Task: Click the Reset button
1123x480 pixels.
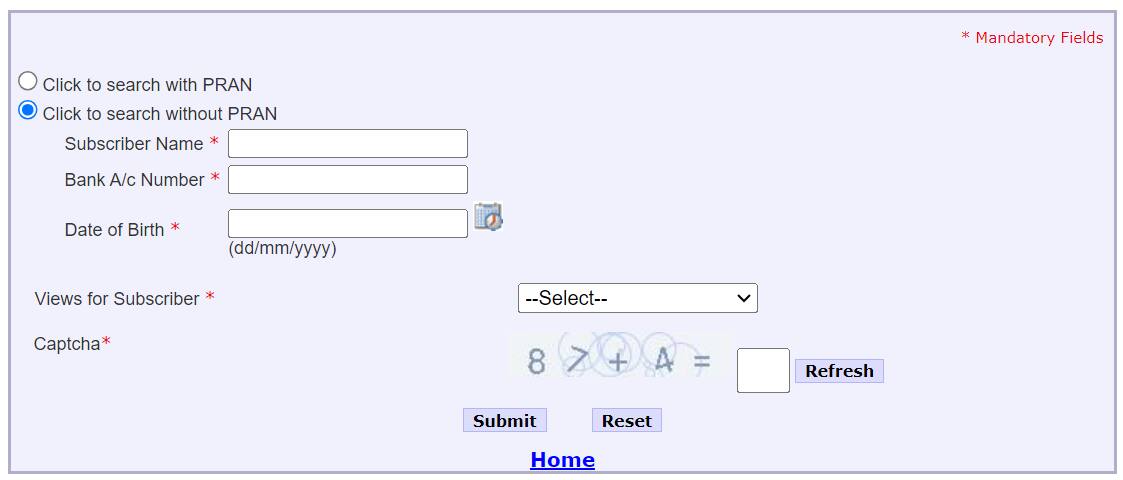Action: click(626, 421)
